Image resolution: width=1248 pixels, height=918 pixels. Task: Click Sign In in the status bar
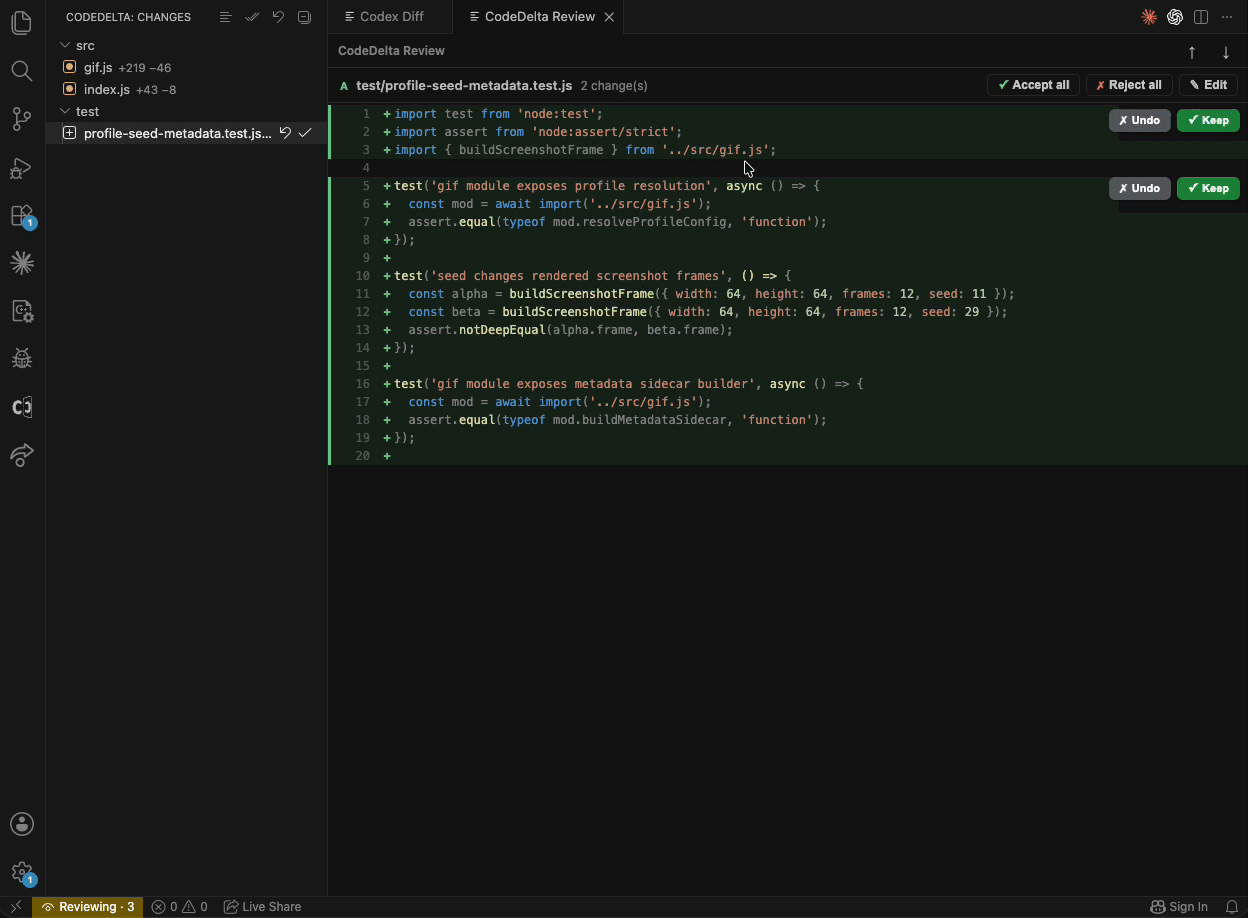coord(1179,907)
